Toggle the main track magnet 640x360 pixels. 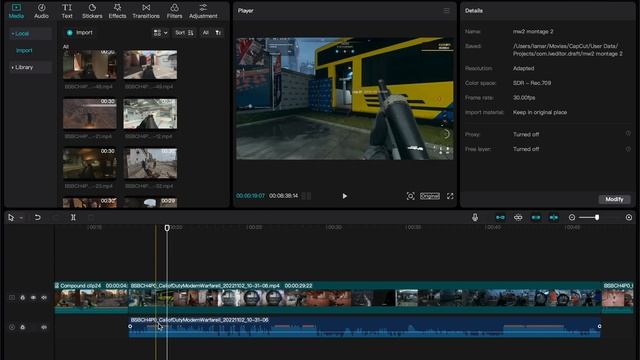coord(500,218)
